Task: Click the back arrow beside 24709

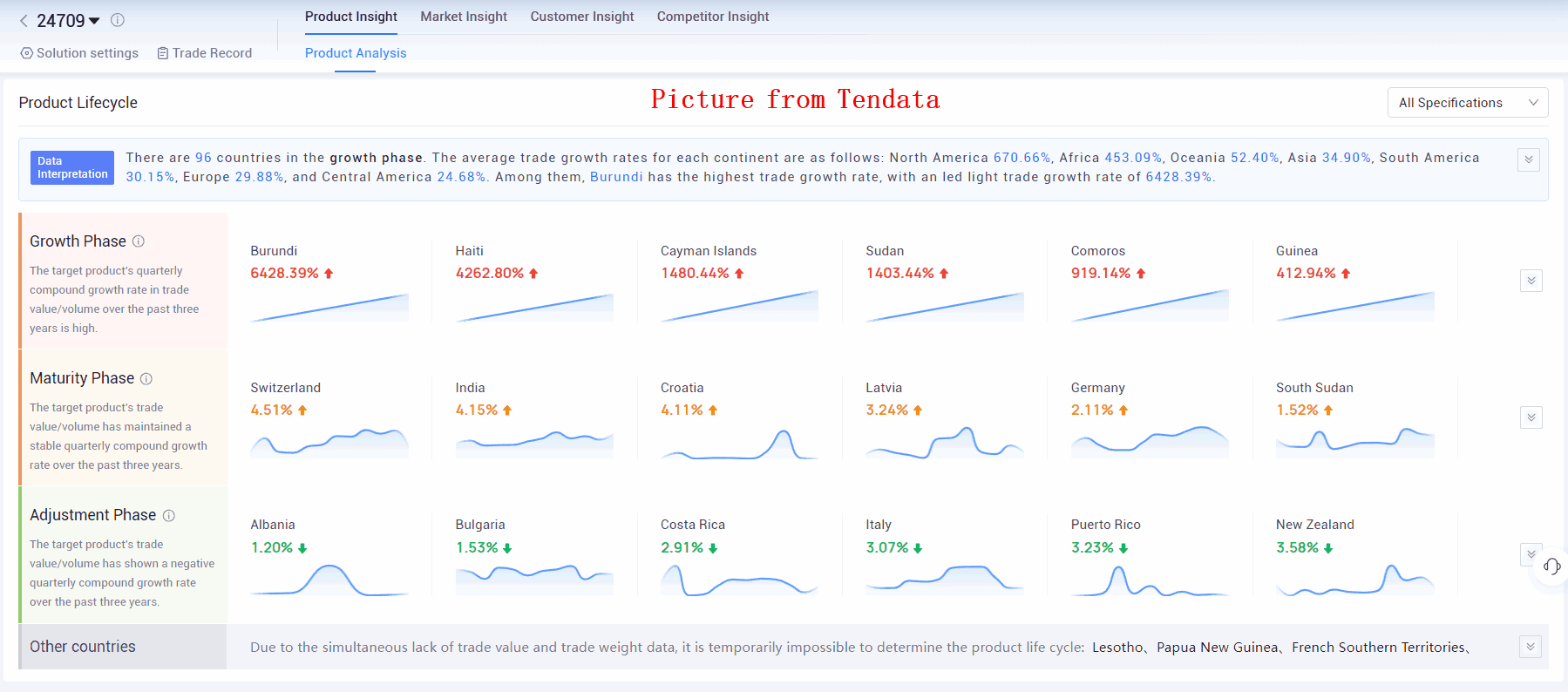Action: tap(24, 21)
